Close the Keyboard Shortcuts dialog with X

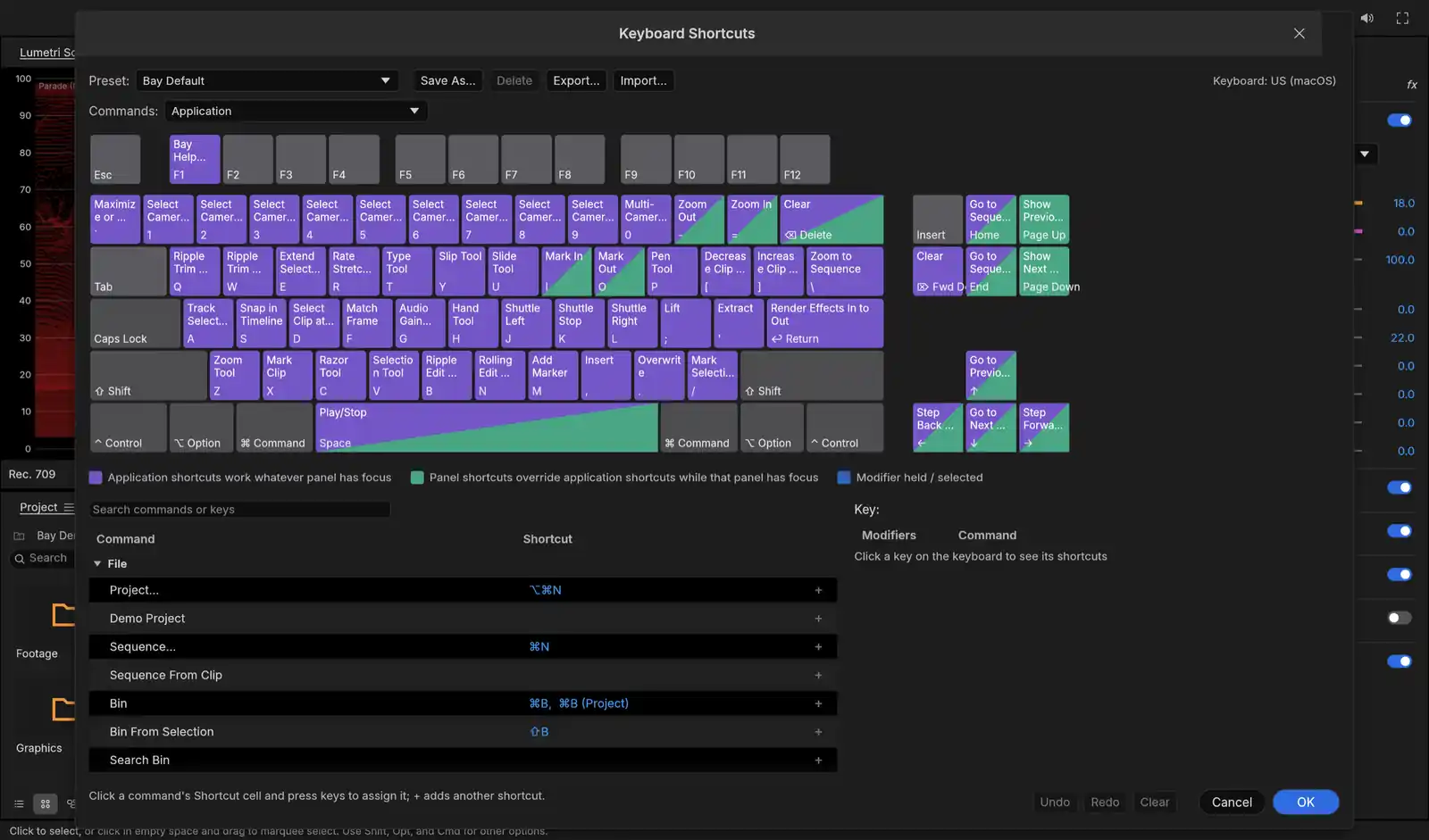click(1299, 33)
